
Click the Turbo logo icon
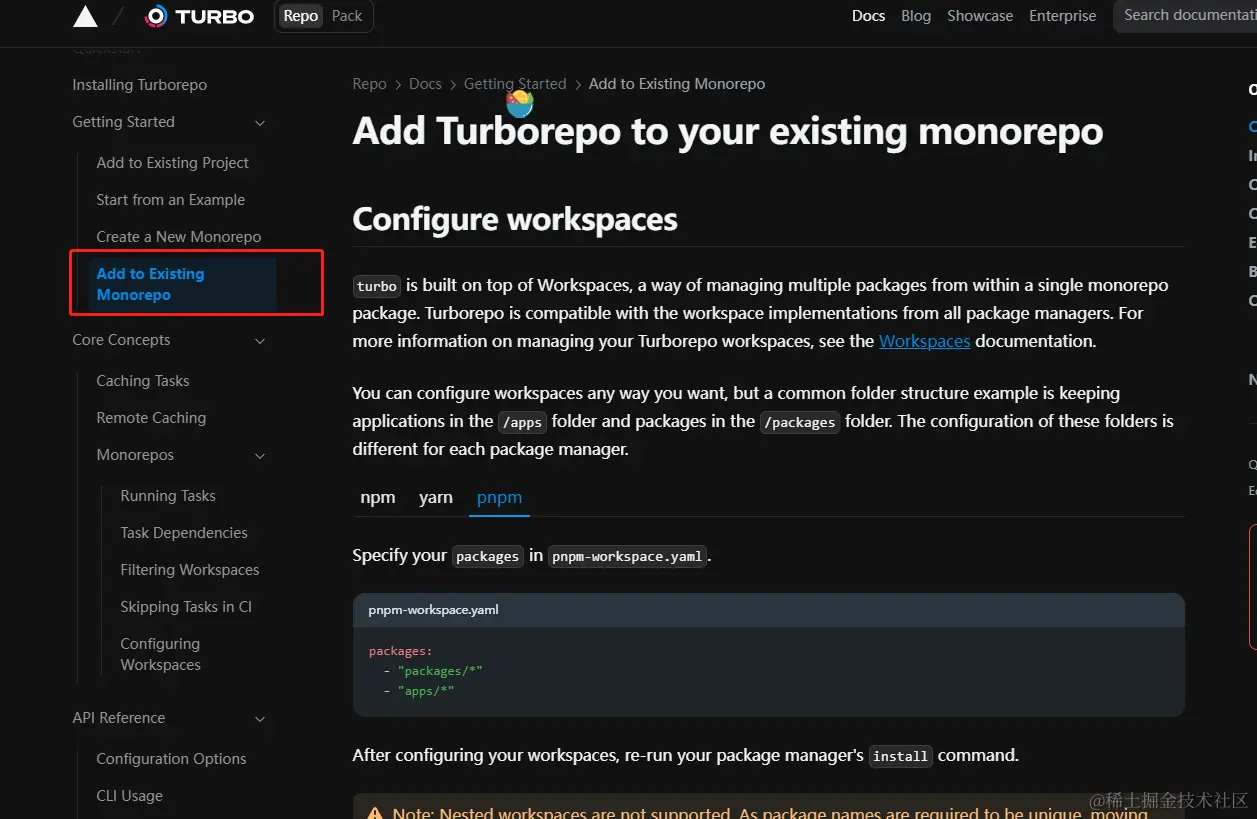(x=156, y=16)
